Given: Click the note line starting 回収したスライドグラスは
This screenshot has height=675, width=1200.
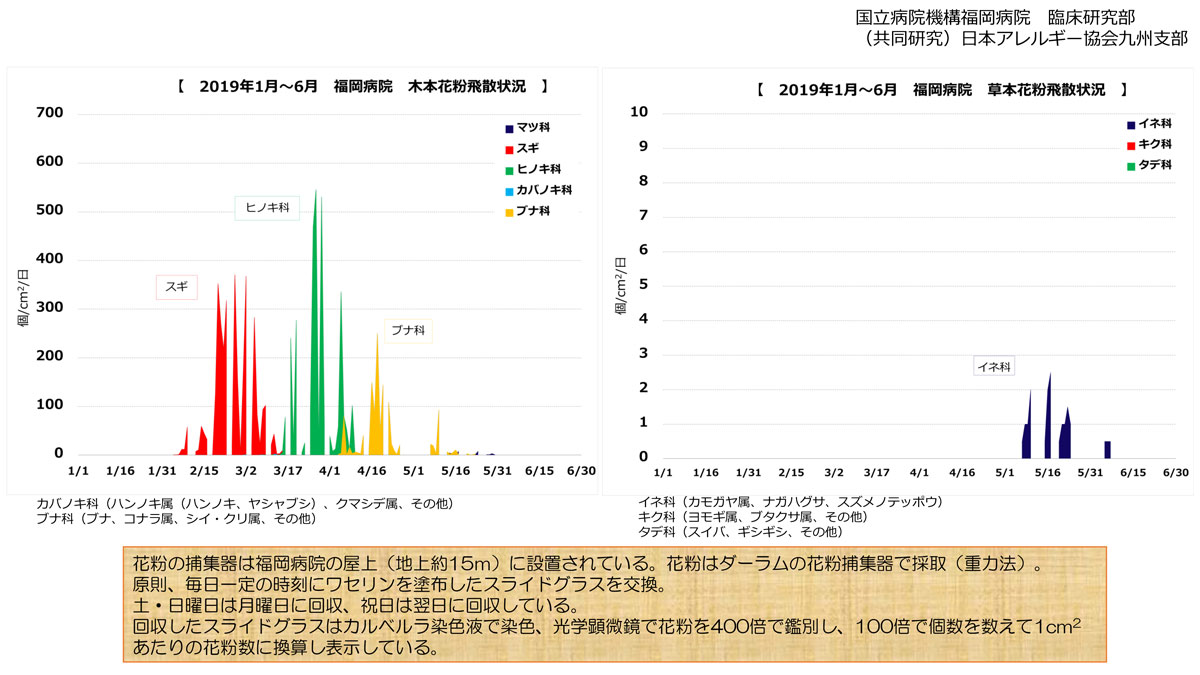Looking at the screenshot, I should 606,627.
